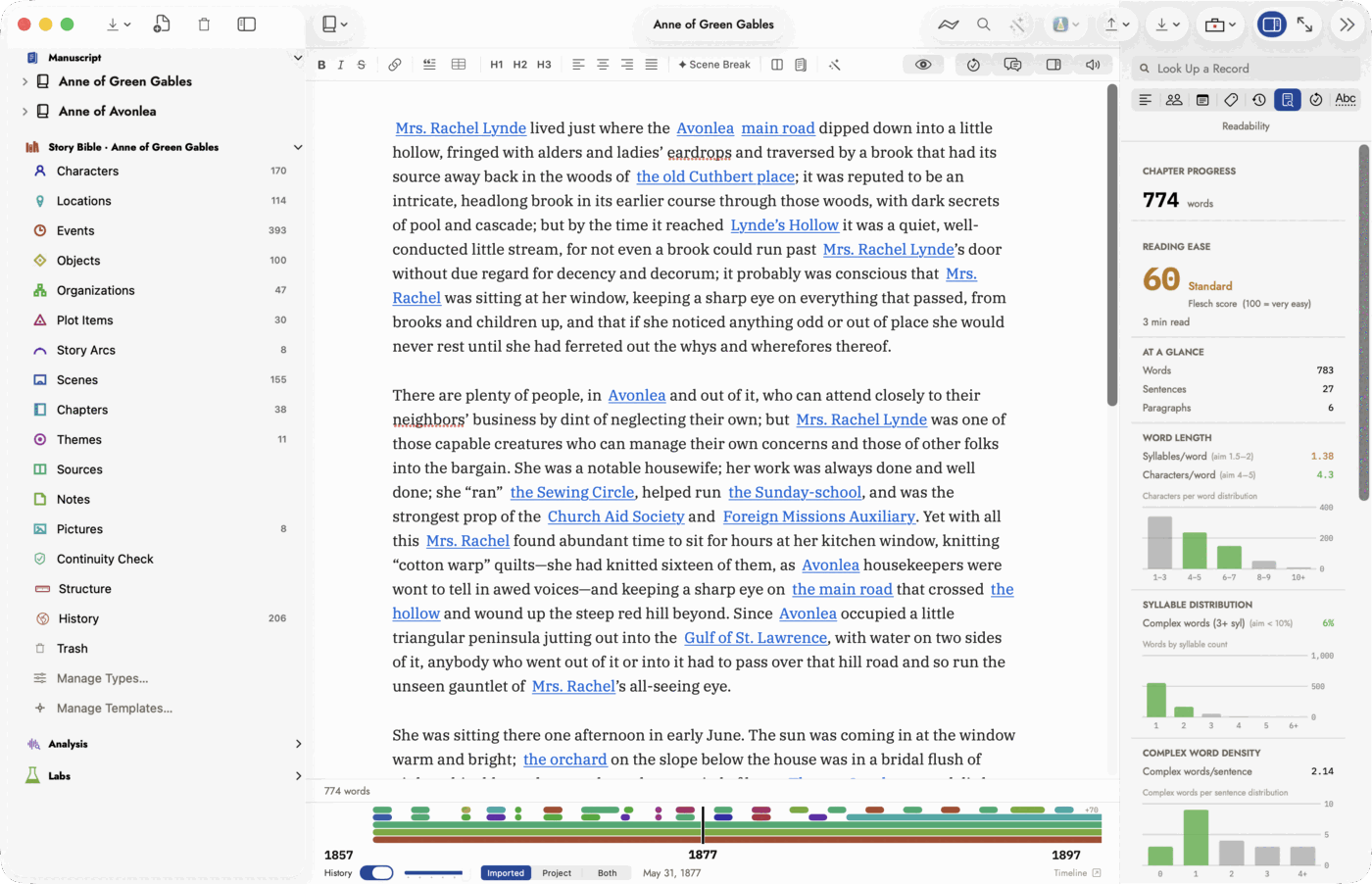The width and height of the screenshot is (1372, 884).
Task: Apply strikethrough formatting
Action: click(362, 65)
